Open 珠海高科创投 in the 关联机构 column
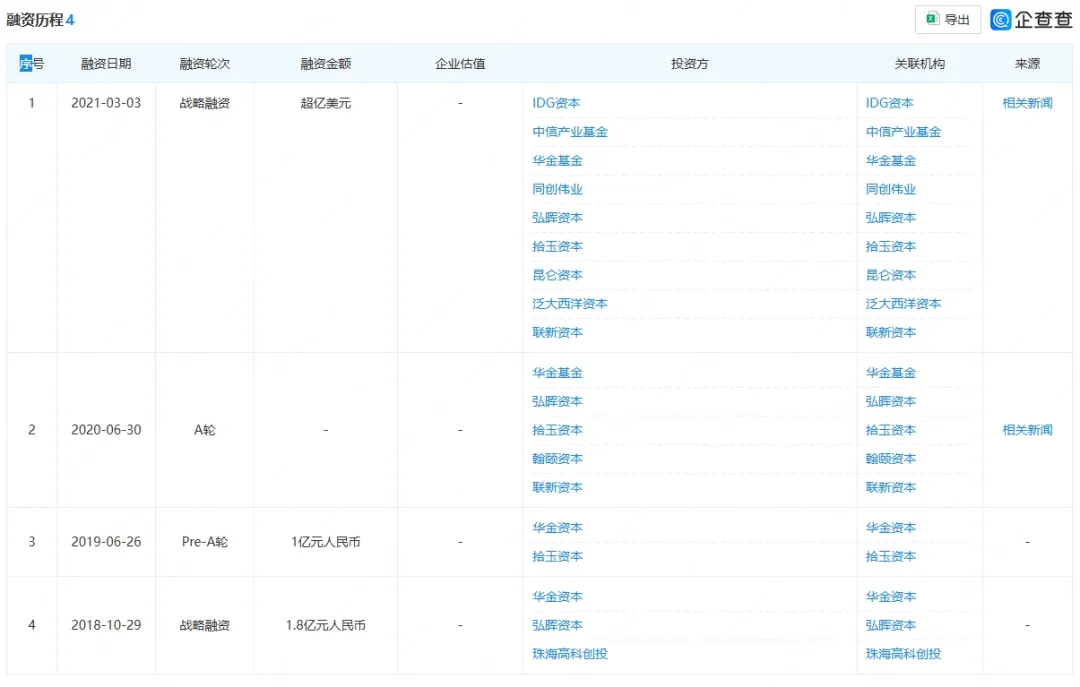Screen dimensions: 1080x687 903,654
